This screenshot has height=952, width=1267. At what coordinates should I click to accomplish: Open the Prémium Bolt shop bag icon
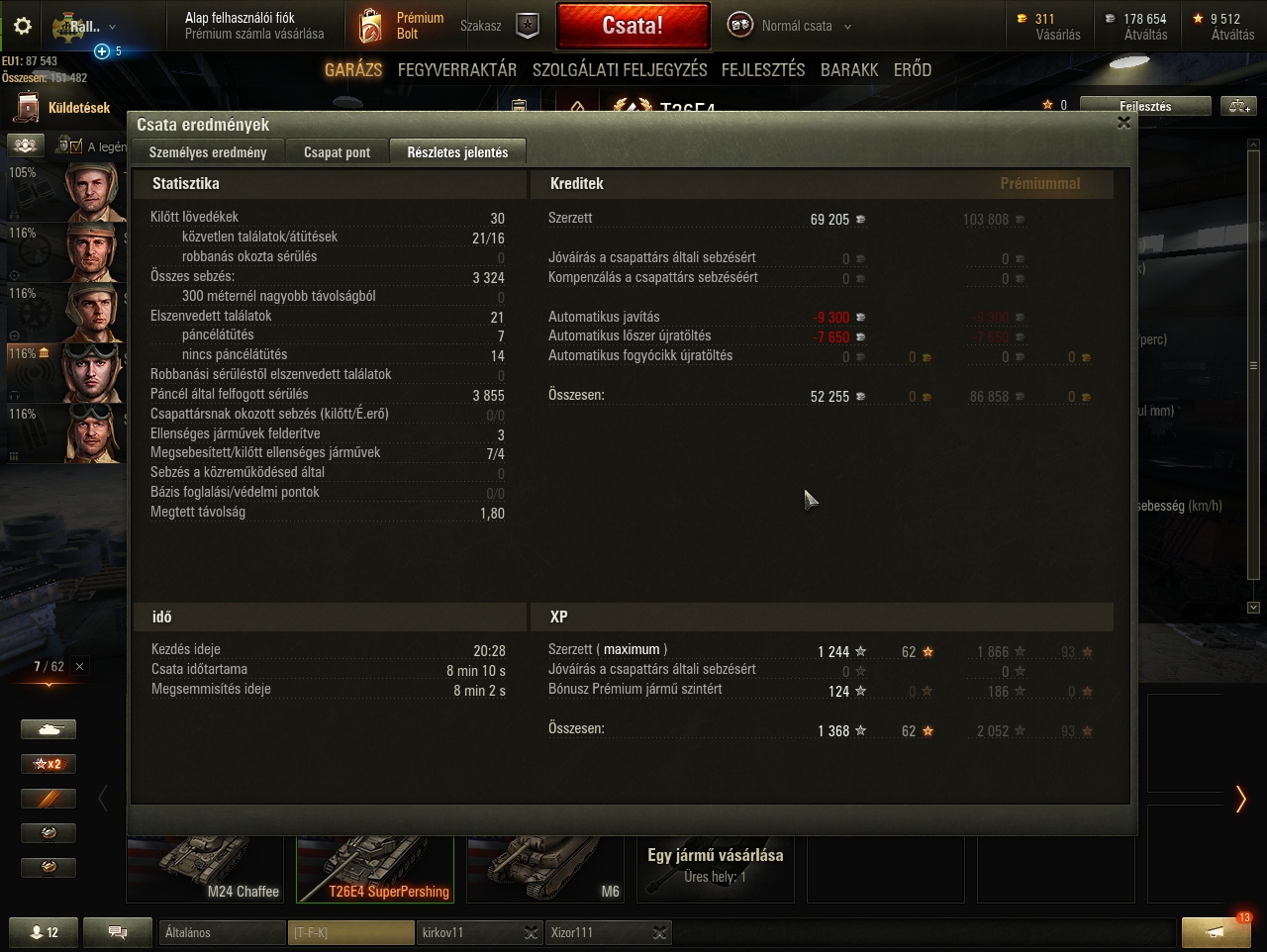pos(370,26)
